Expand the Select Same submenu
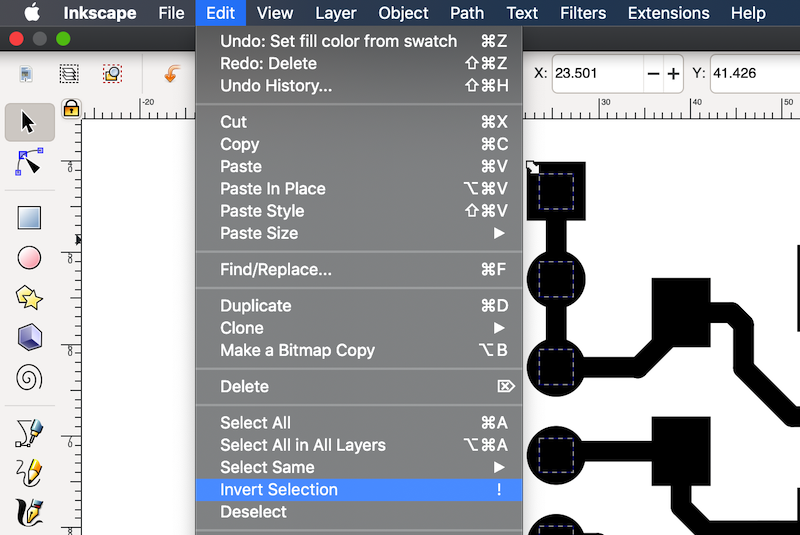Image resolution: width=800 pixels, height=535 pixels. (359, 467)
